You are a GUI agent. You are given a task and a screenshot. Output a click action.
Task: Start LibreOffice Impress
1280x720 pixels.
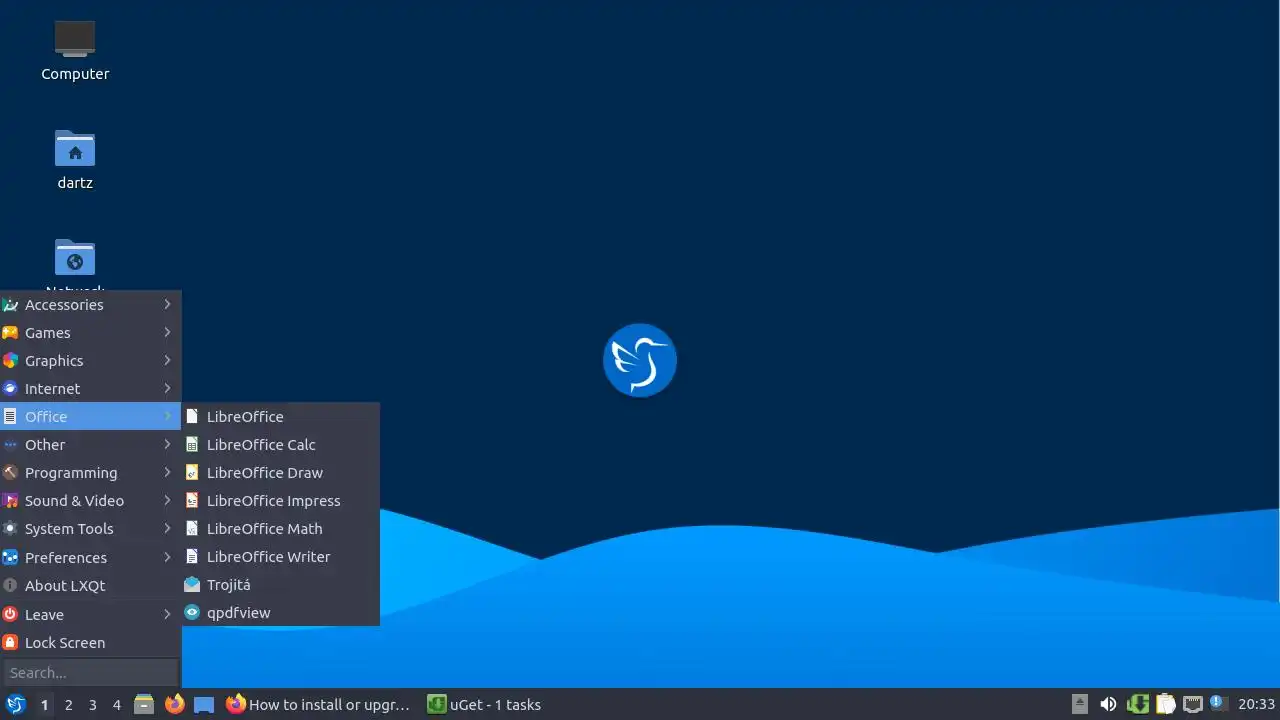[x=280, y=501]
